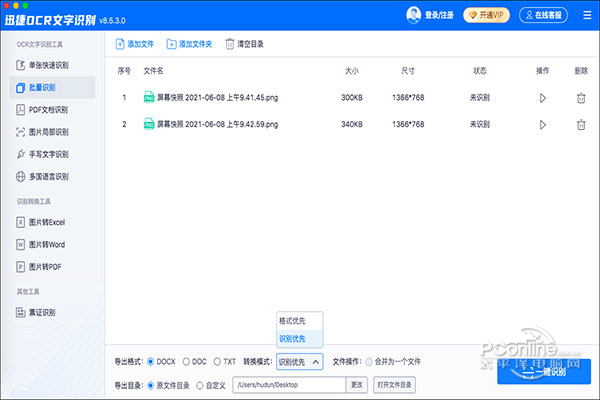Click the user avatar icon

[413, 15]
